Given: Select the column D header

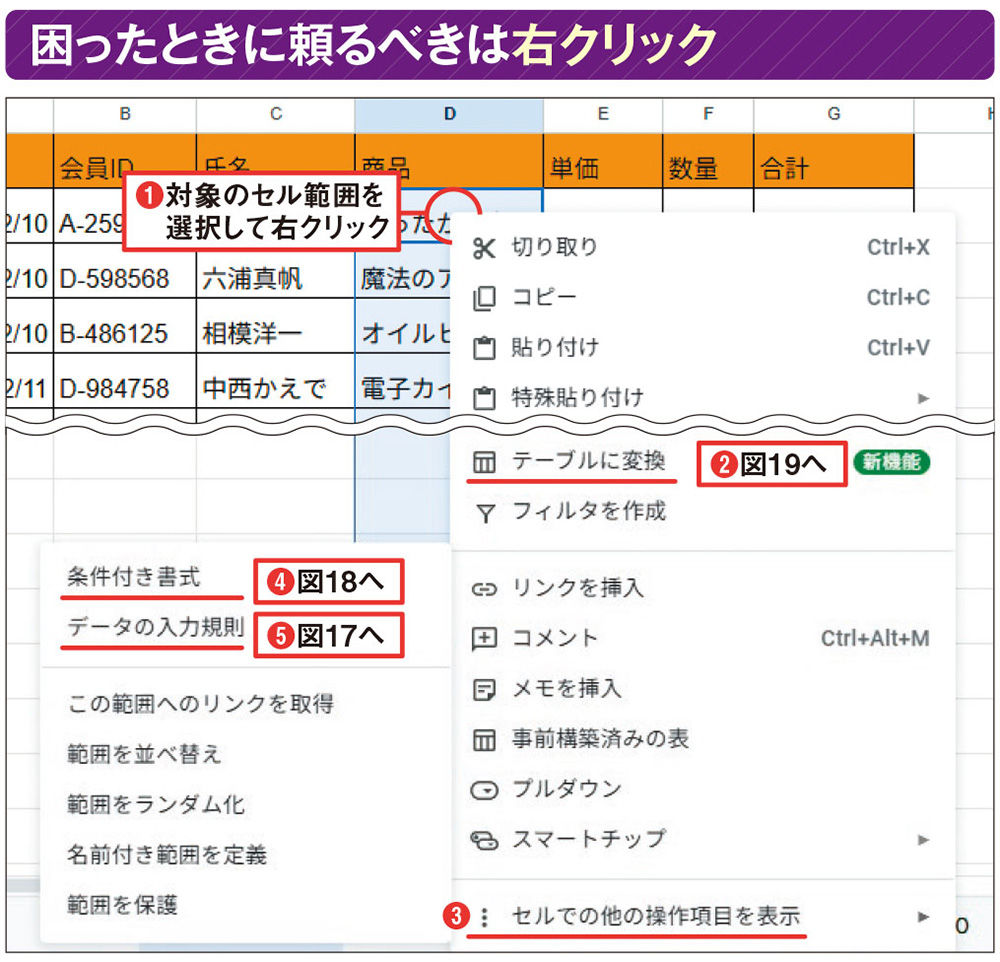Looking at the screenshot, I should (448, 115).
